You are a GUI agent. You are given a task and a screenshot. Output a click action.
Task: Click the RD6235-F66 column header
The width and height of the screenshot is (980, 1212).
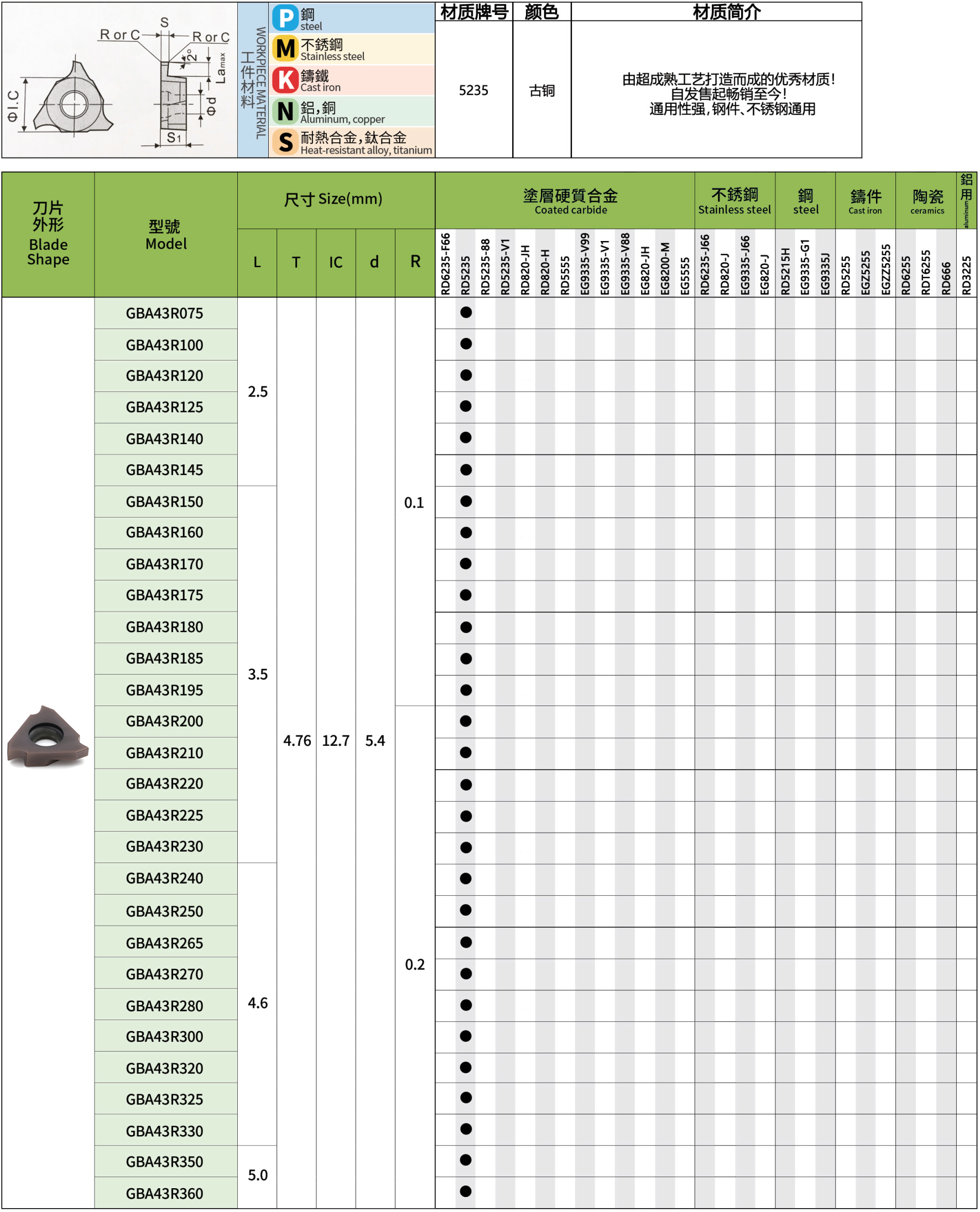(445, 264)
